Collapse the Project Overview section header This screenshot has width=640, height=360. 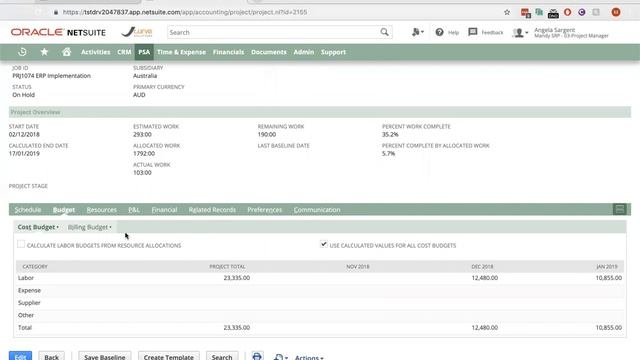point(320,112)
